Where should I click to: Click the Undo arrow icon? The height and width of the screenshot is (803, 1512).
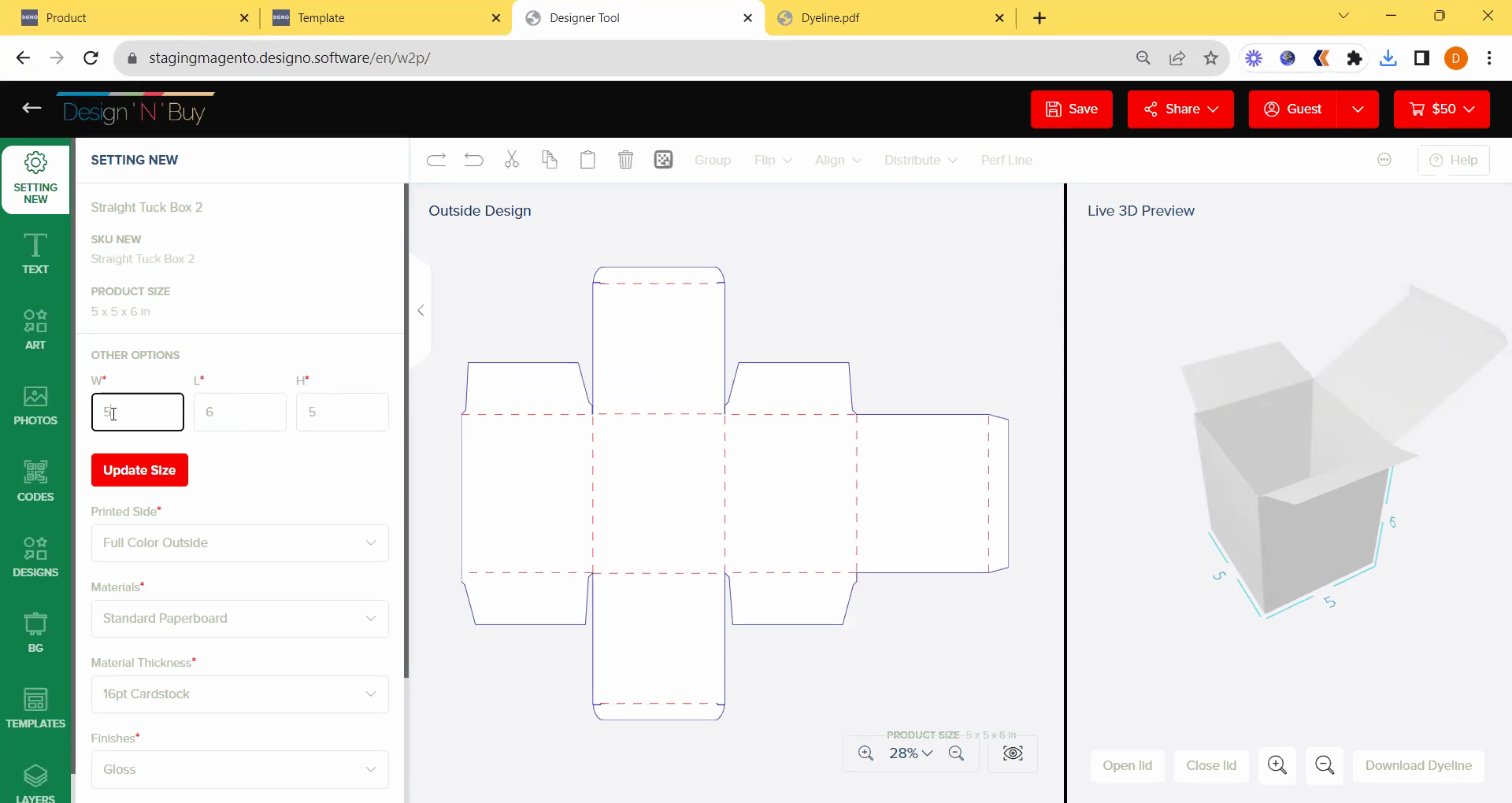tap(473, 160)
